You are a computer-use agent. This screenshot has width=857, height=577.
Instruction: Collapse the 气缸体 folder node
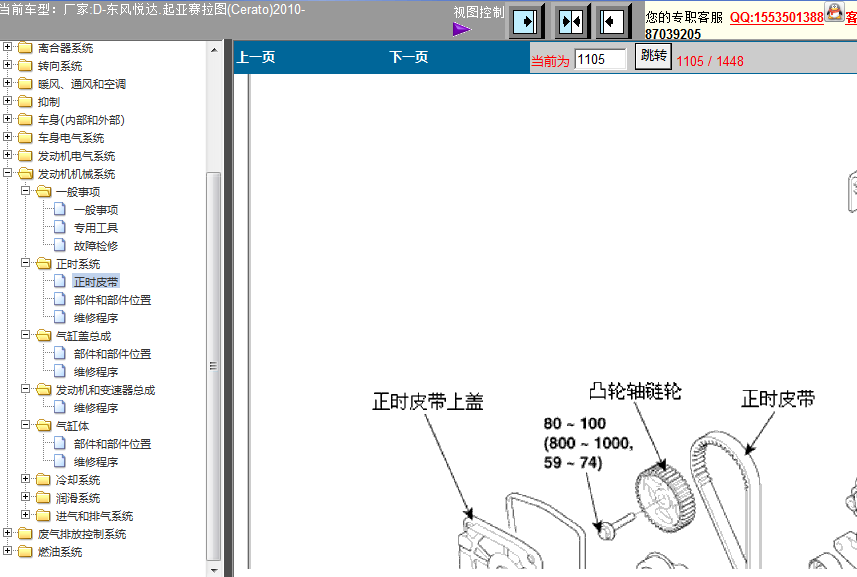(x=27, y=426)
